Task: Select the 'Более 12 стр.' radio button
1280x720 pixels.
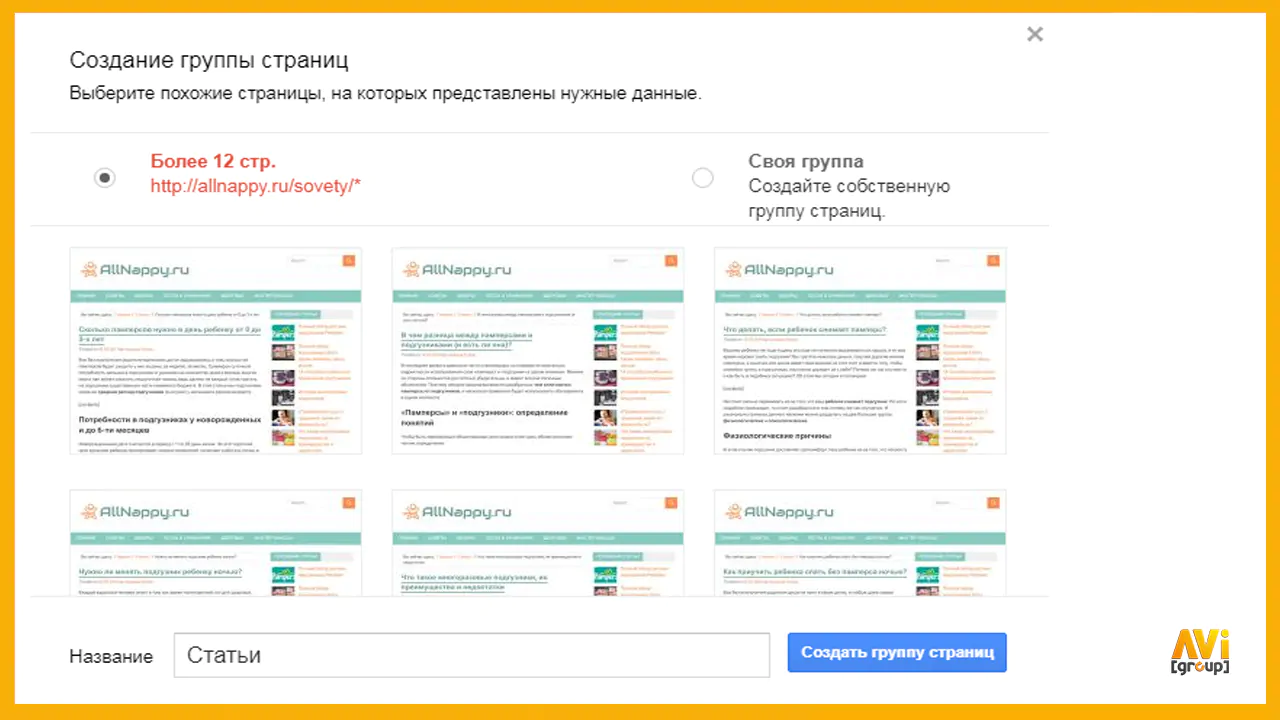Action: (x=104, y=178)
